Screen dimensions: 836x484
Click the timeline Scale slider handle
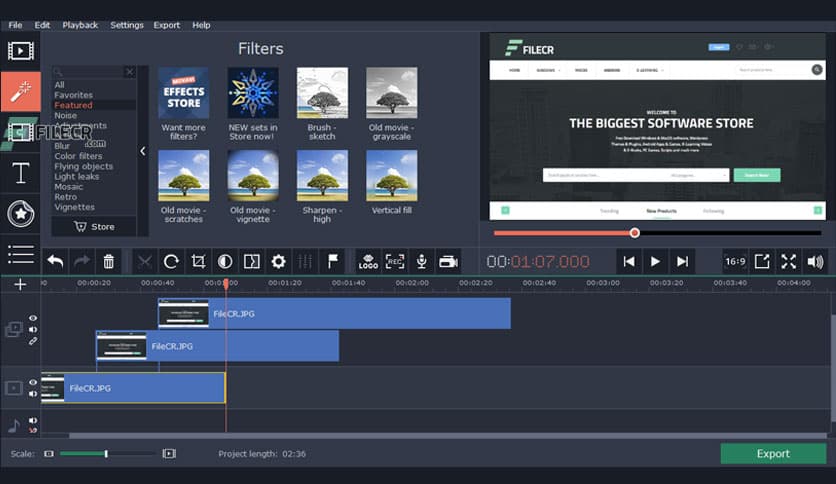[x=106, y=454]
